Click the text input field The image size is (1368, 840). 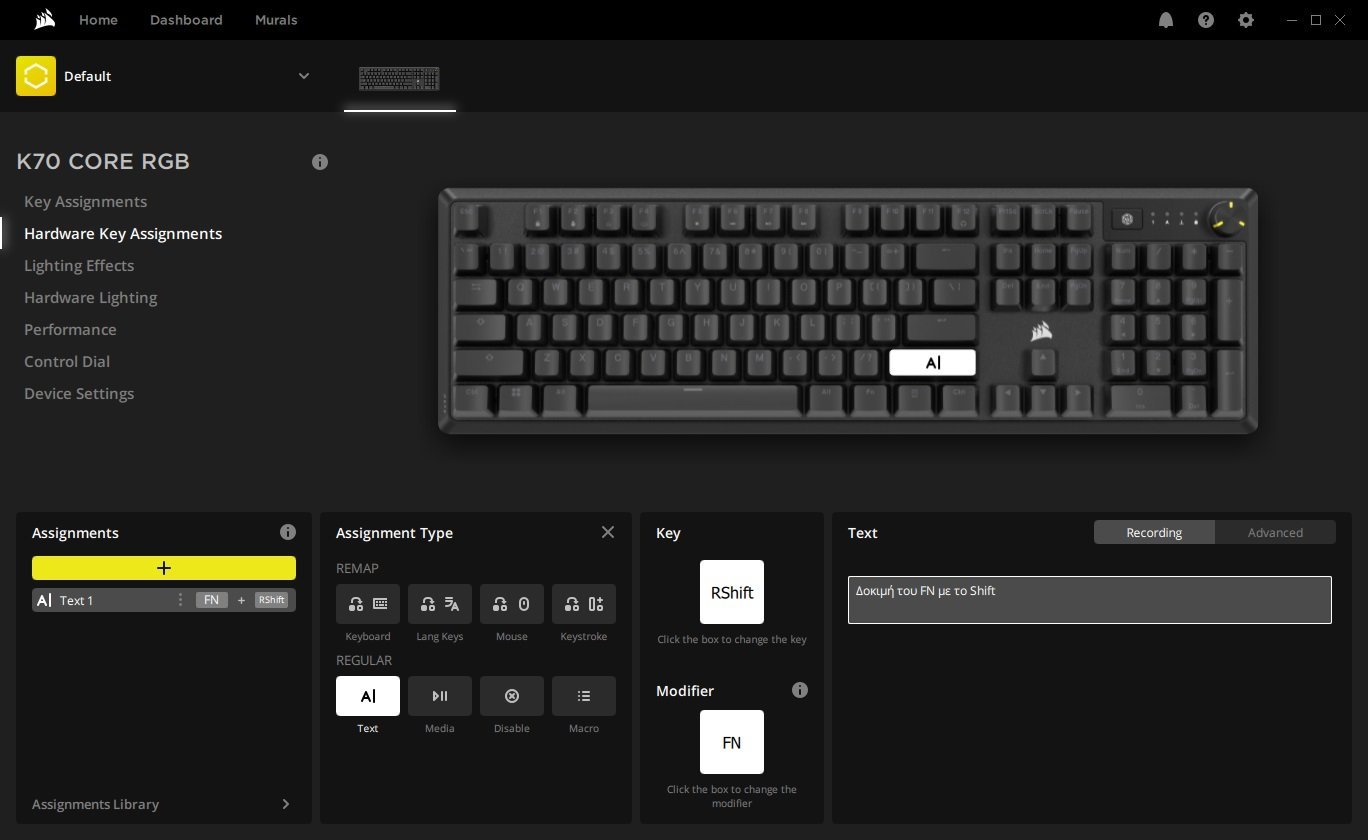pos(1090,600)
